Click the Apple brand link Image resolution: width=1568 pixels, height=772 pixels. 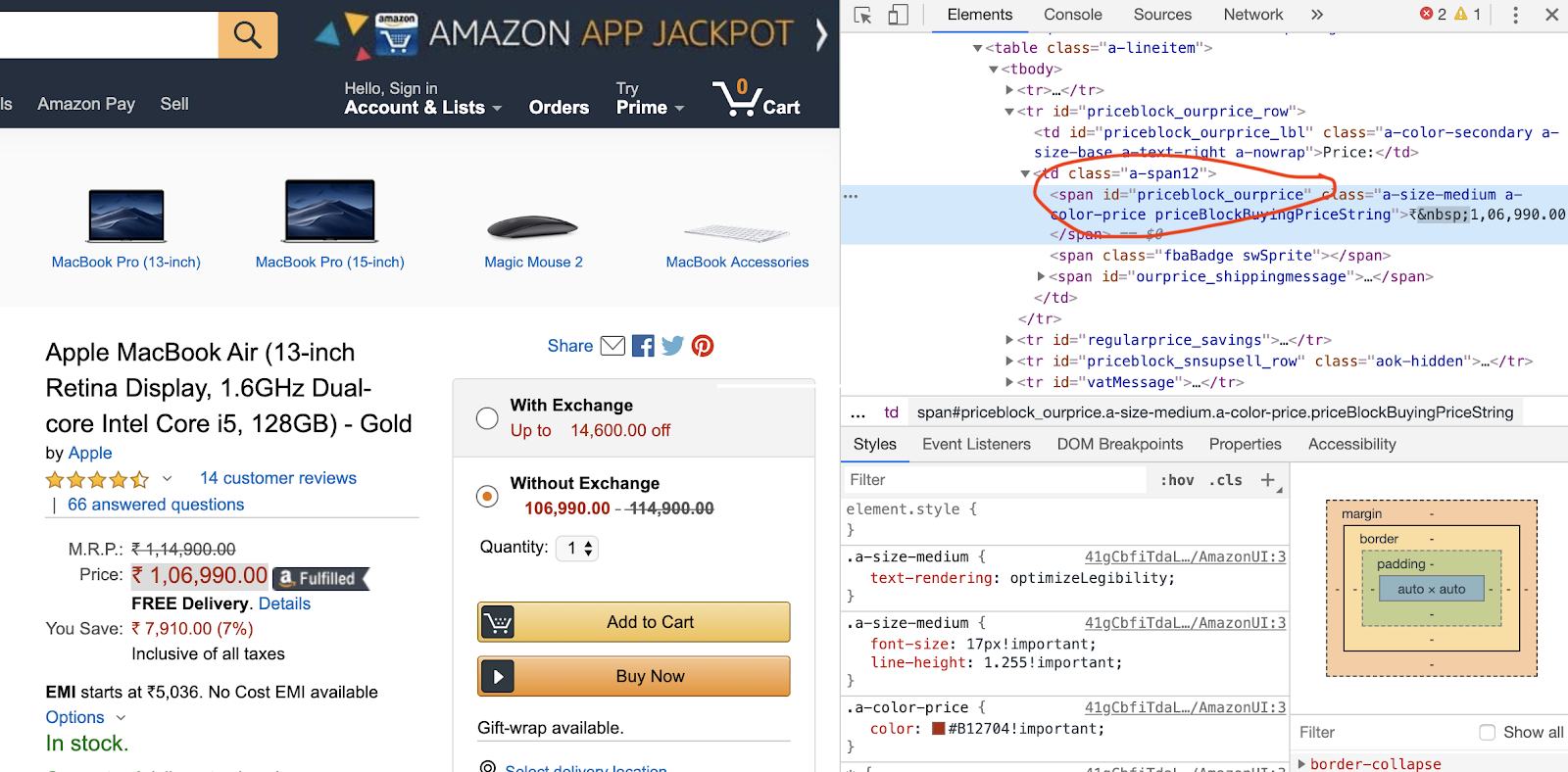(90, 453)
